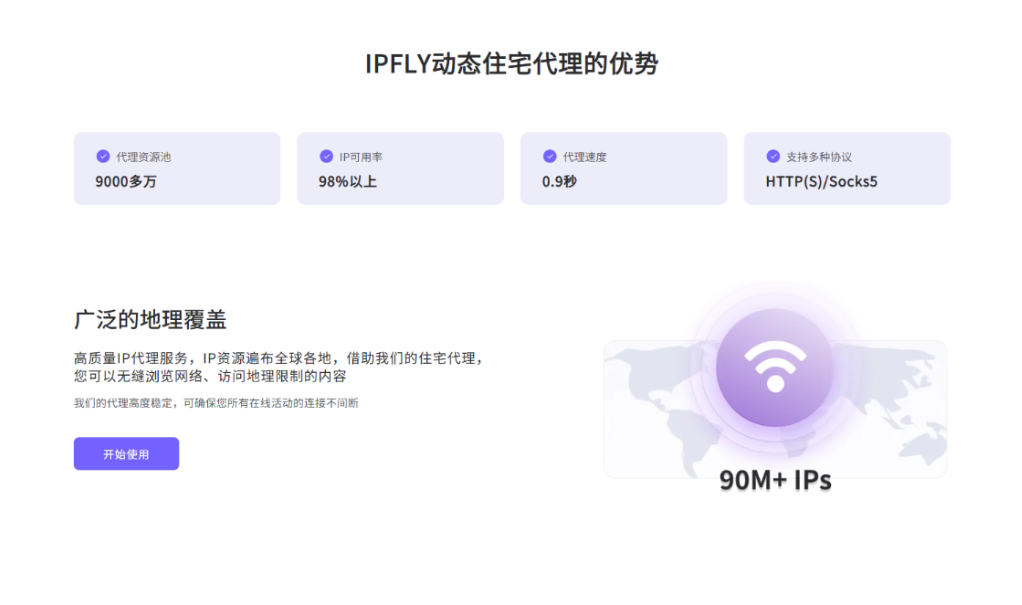Image resolution: width=1022 pixels, height=605 pixels.
Task: Click the checkmark icon beside 支持多种协议
Action: click(771, 156)
